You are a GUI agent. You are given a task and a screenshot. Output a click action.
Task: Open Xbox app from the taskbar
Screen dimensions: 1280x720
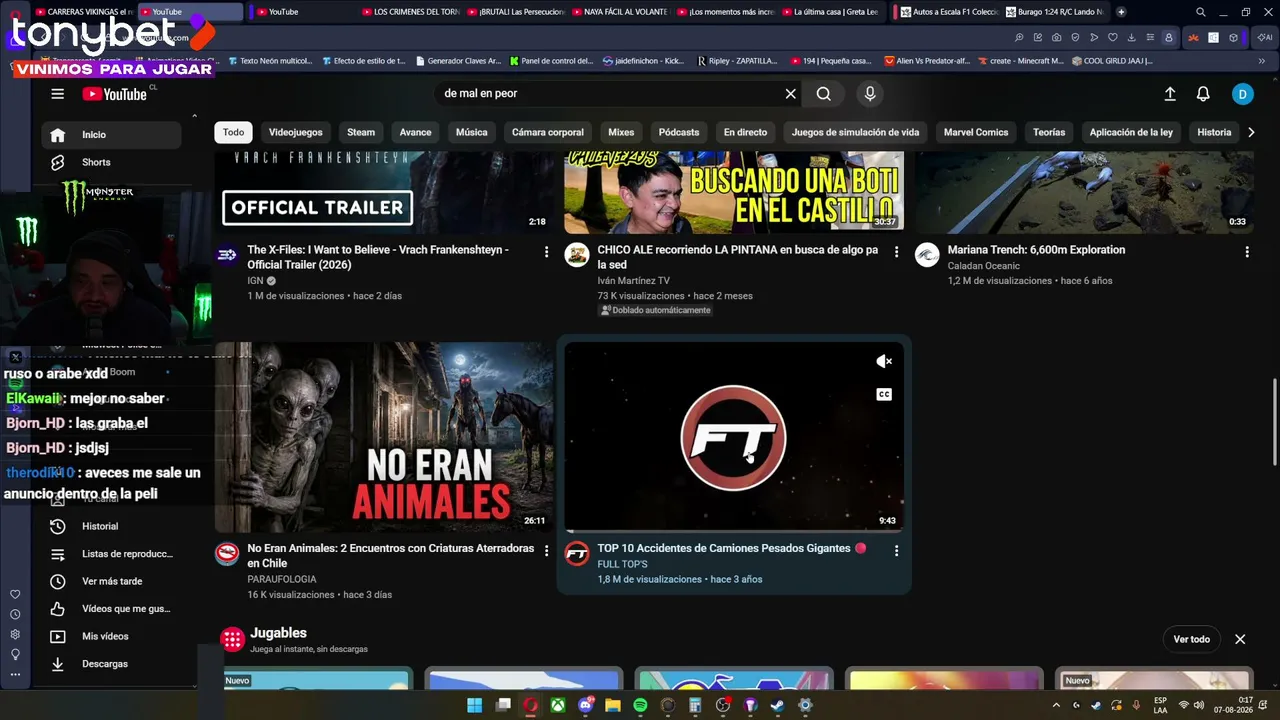tap(558, 705)
